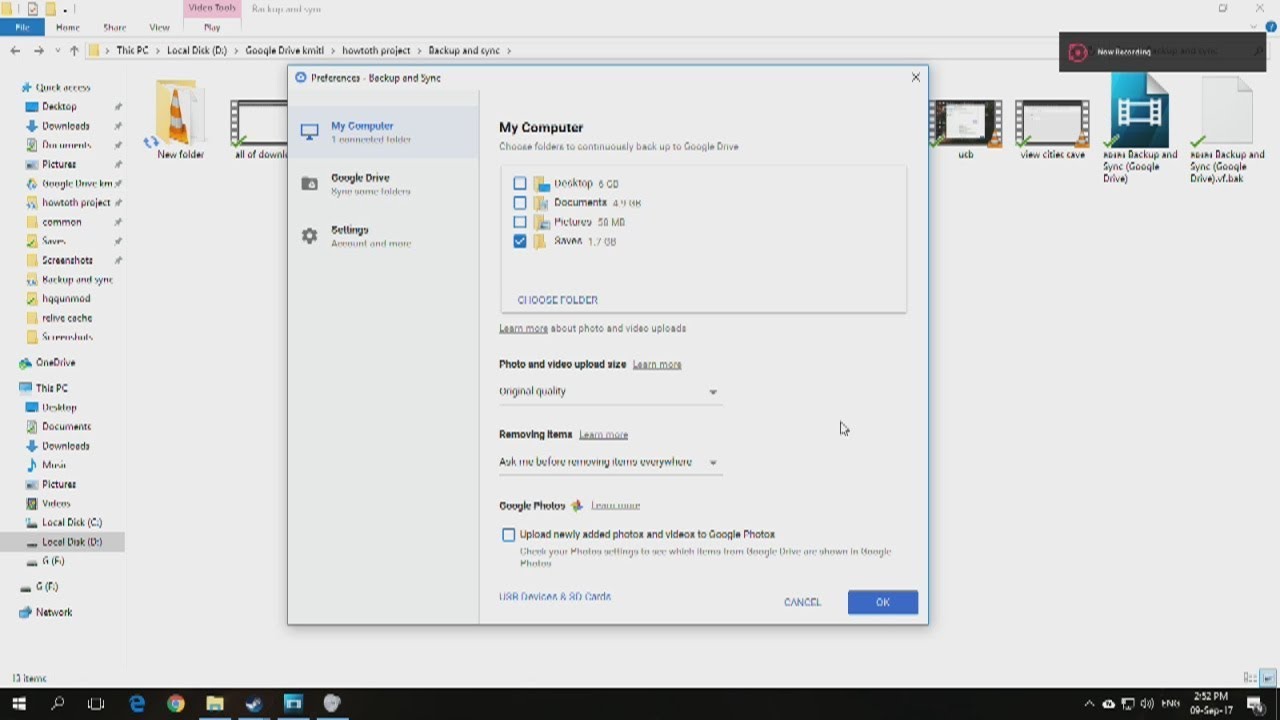This screenshot has width=1280, height=720.
Task: Go back in File Explorer
Action: (15, 50)
